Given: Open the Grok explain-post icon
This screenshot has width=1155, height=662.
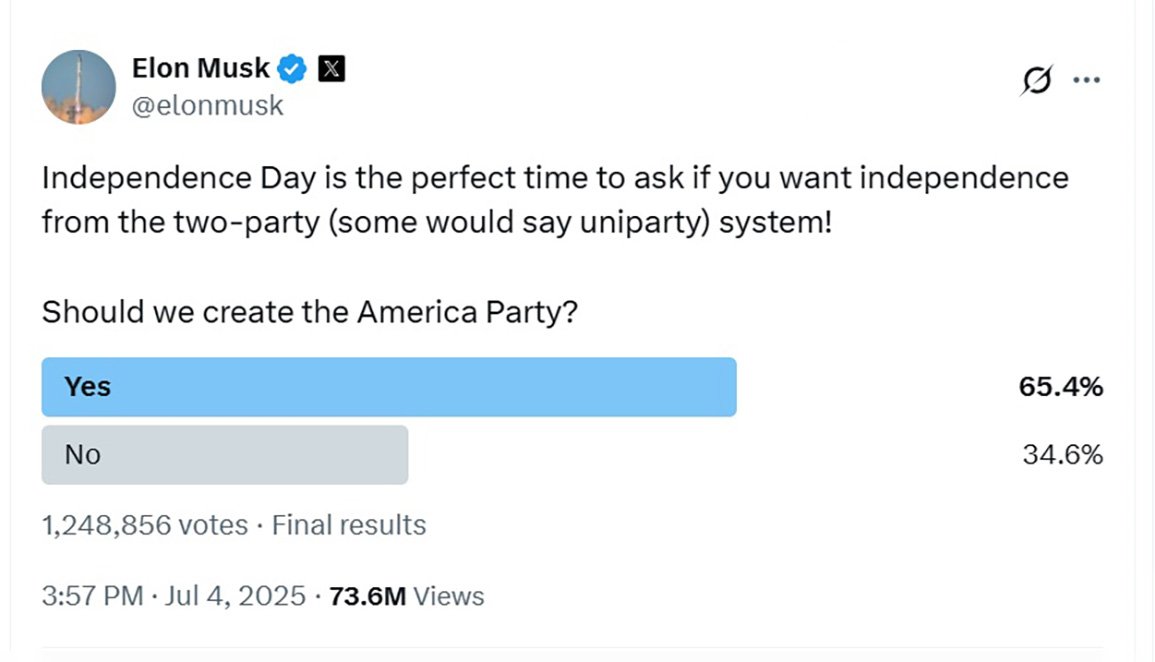Looking at the screenshot, I should (x=1036, y=80).
